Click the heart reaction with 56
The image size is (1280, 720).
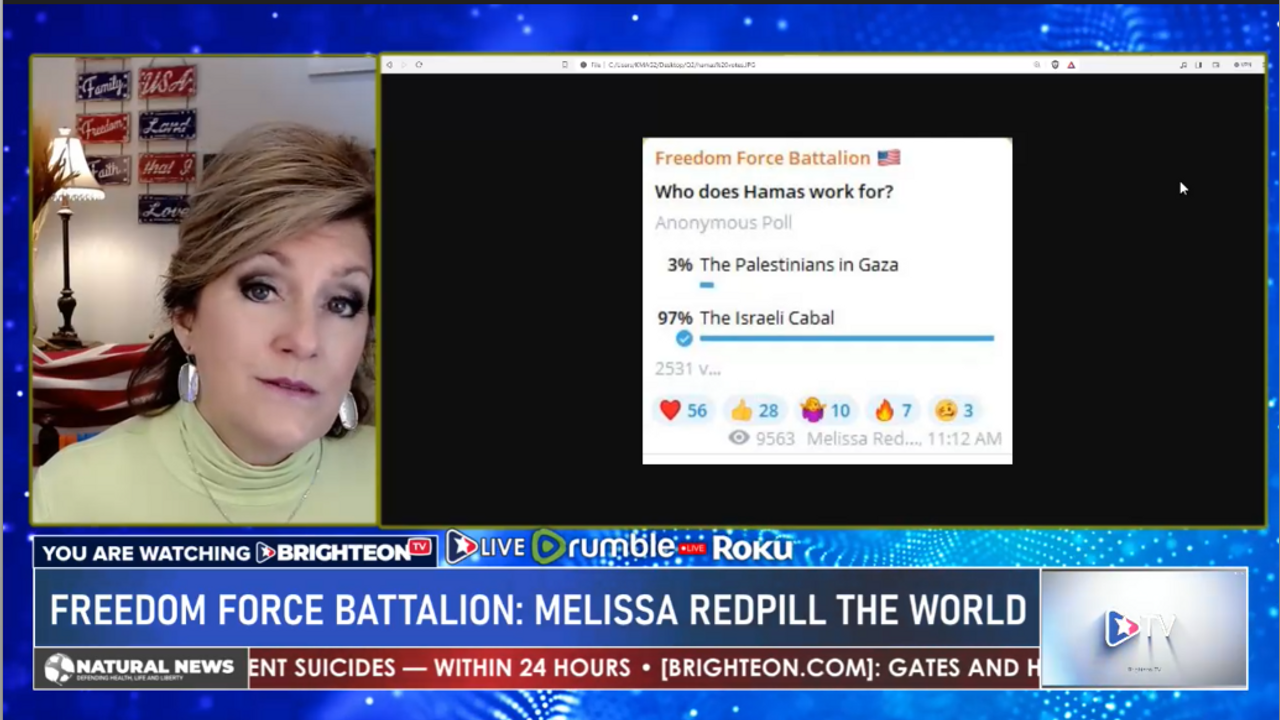pos(682,410)
